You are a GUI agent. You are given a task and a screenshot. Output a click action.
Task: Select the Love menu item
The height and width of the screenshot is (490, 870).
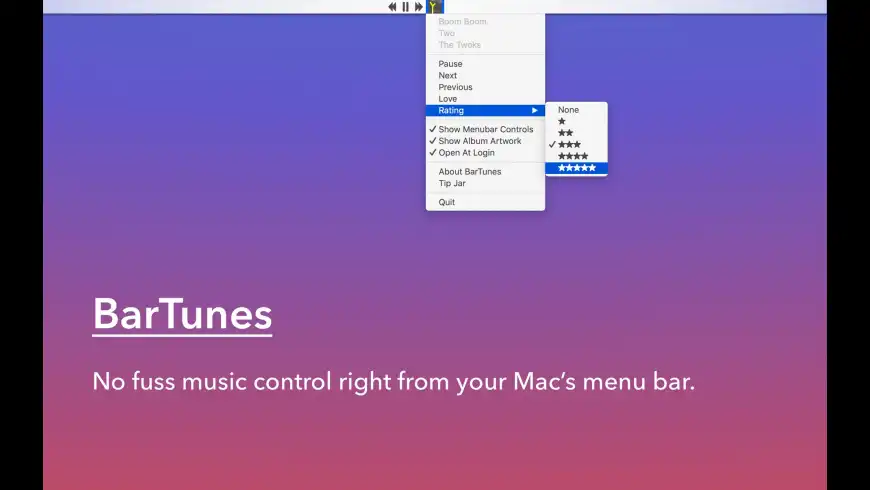coord(485,99)
